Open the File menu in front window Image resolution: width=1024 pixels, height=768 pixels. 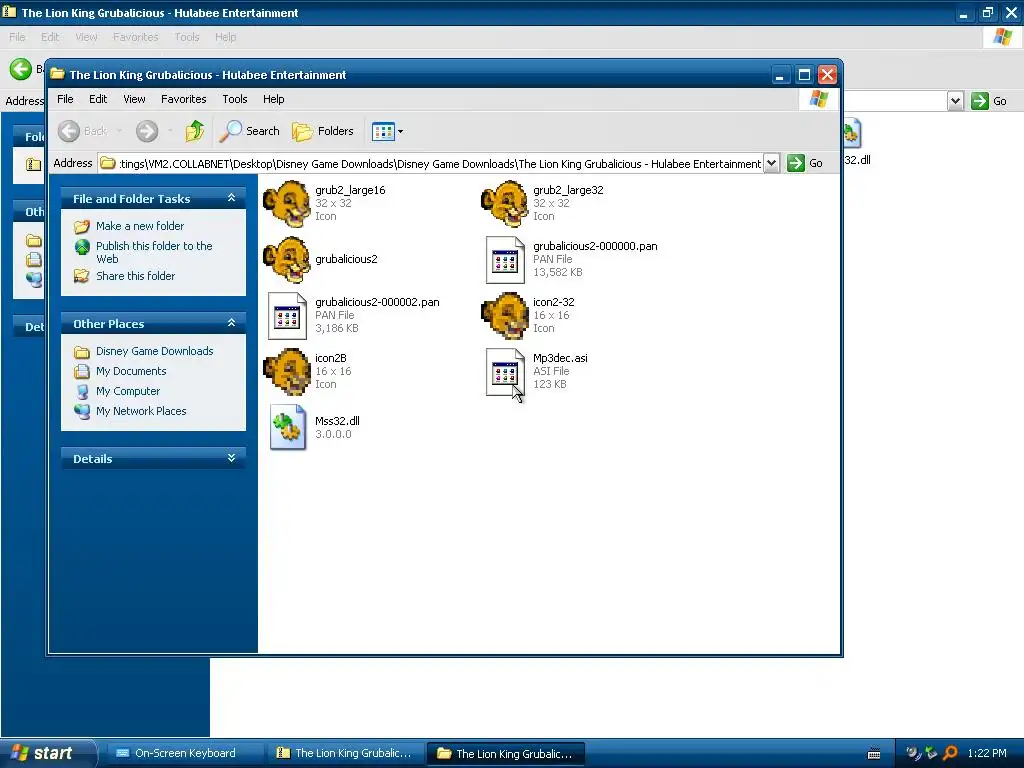pyautogui.click(x=65, y=99)
